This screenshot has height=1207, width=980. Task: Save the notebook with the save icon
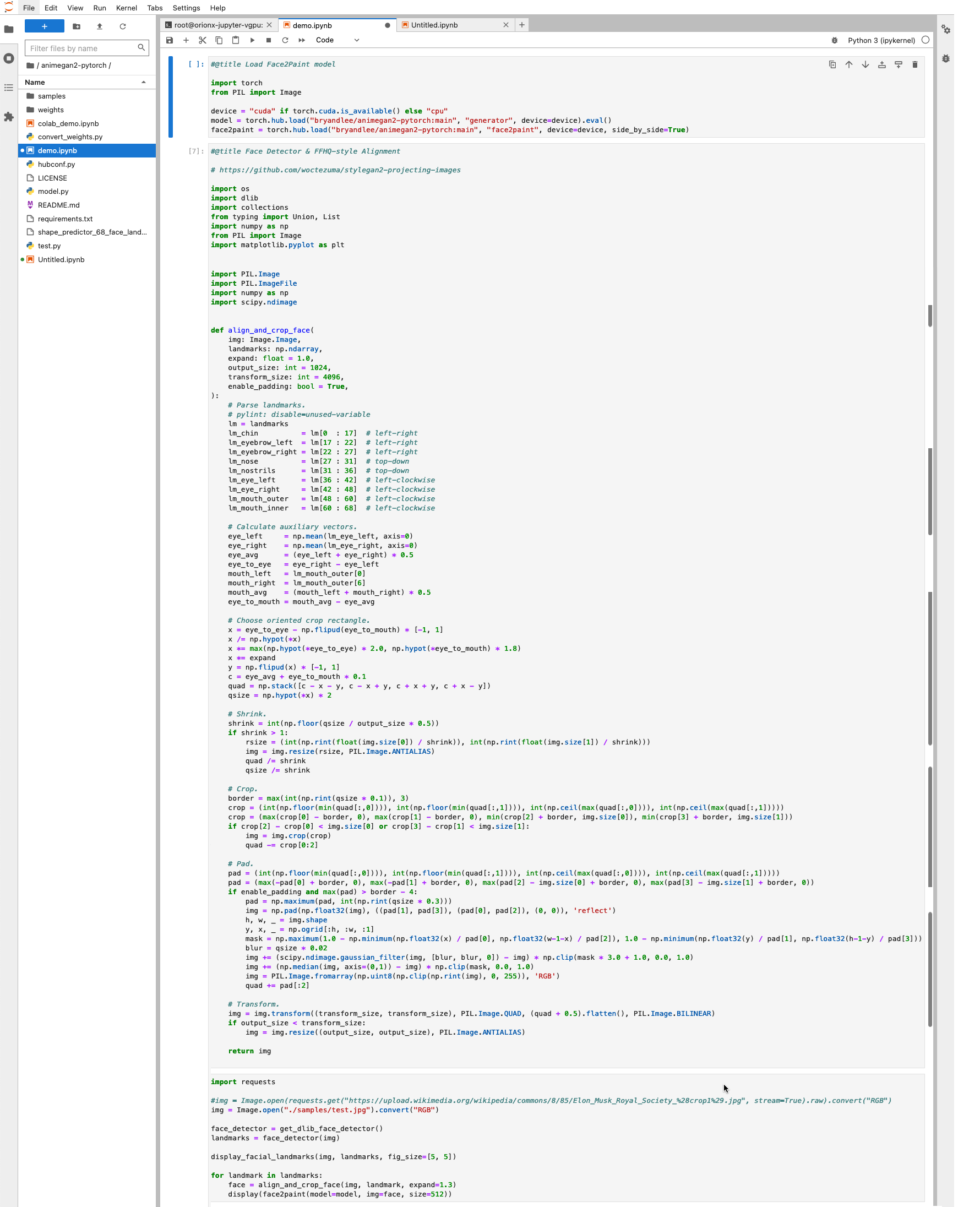170,40
